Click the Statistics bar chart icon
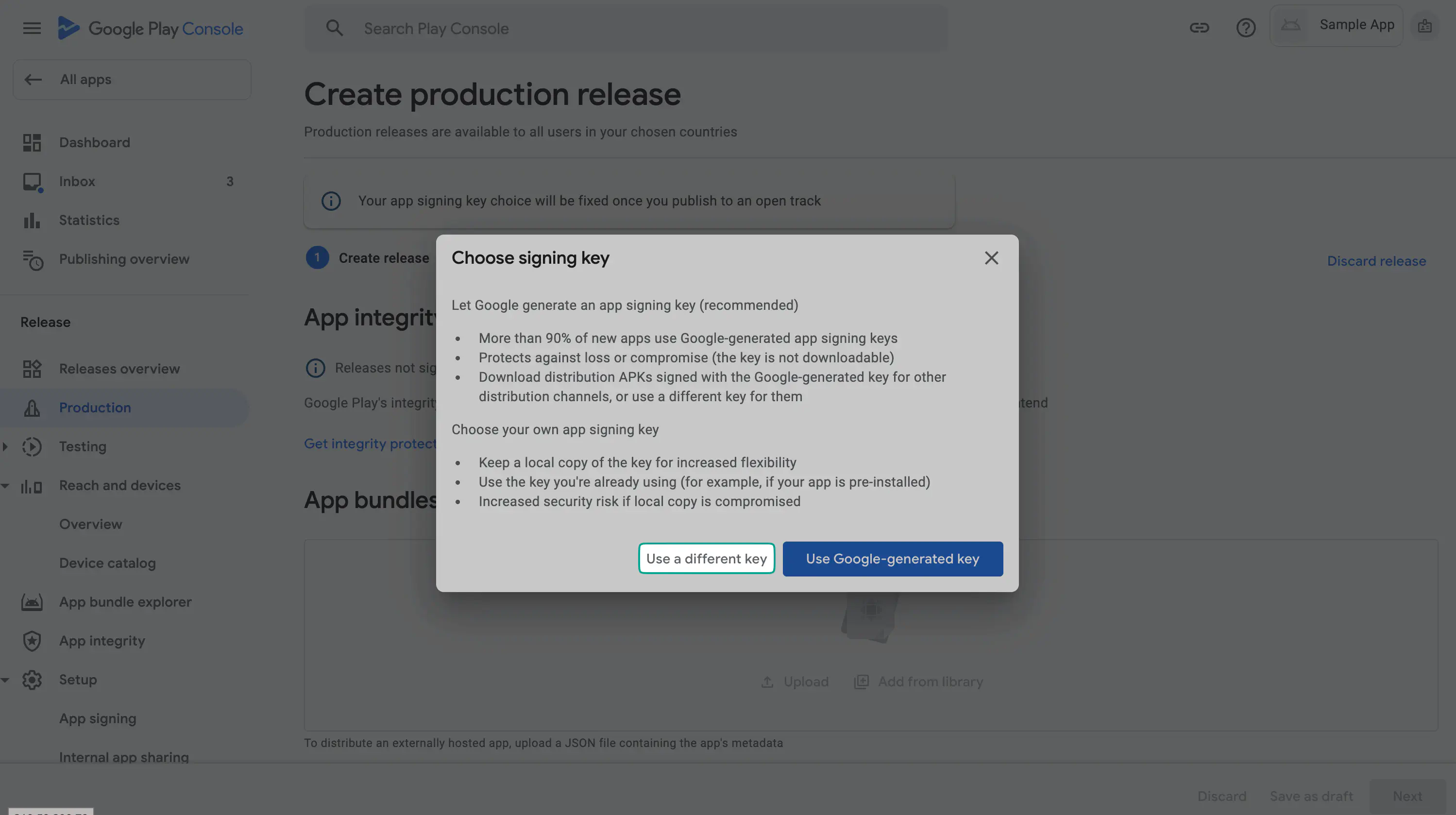The image size is (1456, 815). (32, 221)
